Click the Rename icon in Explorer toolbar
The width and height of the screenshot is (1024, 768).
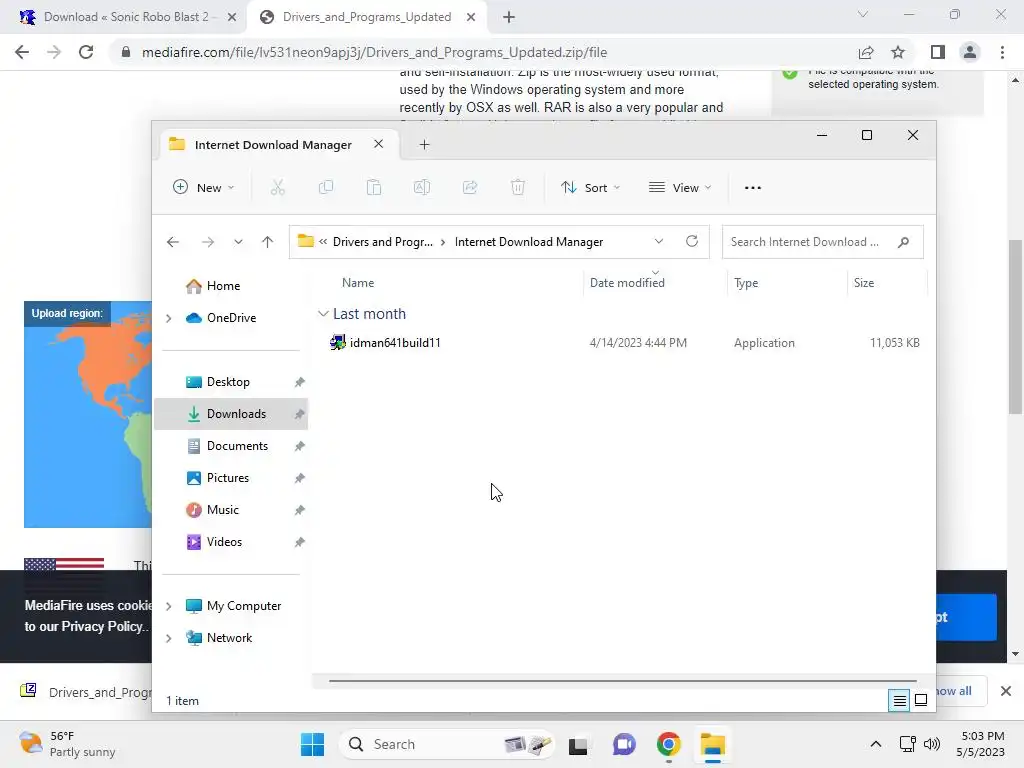pyautogui.click(x=422, y=187)
